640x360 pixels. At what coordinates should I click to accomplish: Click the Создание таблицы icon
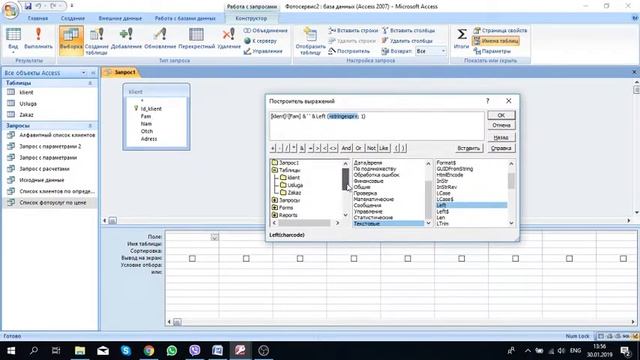97,41
